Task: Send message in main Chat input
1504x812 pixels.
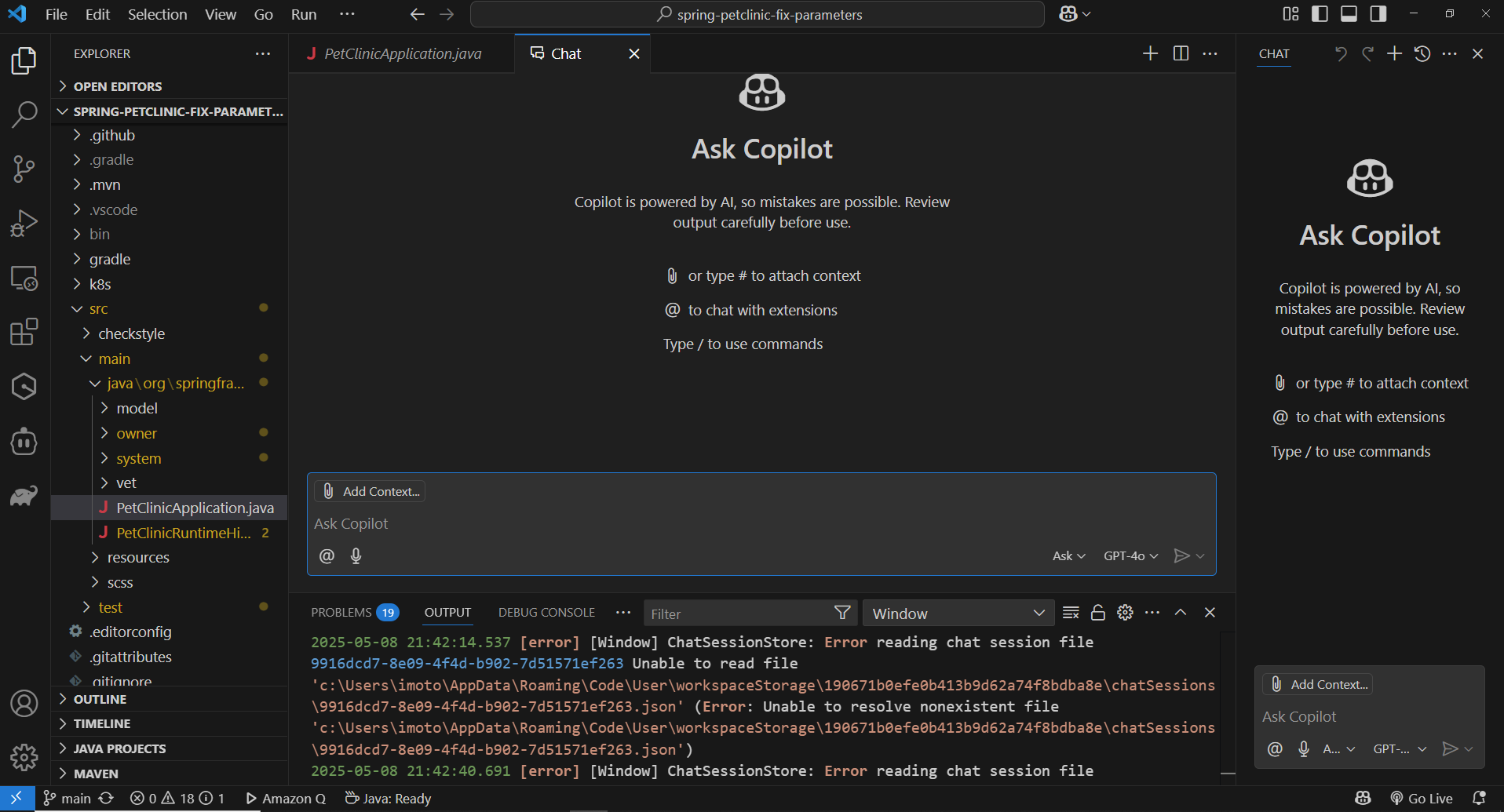Action: point(1181,556)
